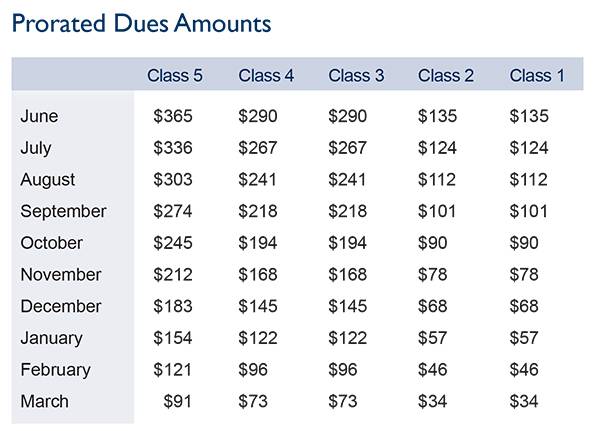Select the Class 5 column header

pos(175,75)
